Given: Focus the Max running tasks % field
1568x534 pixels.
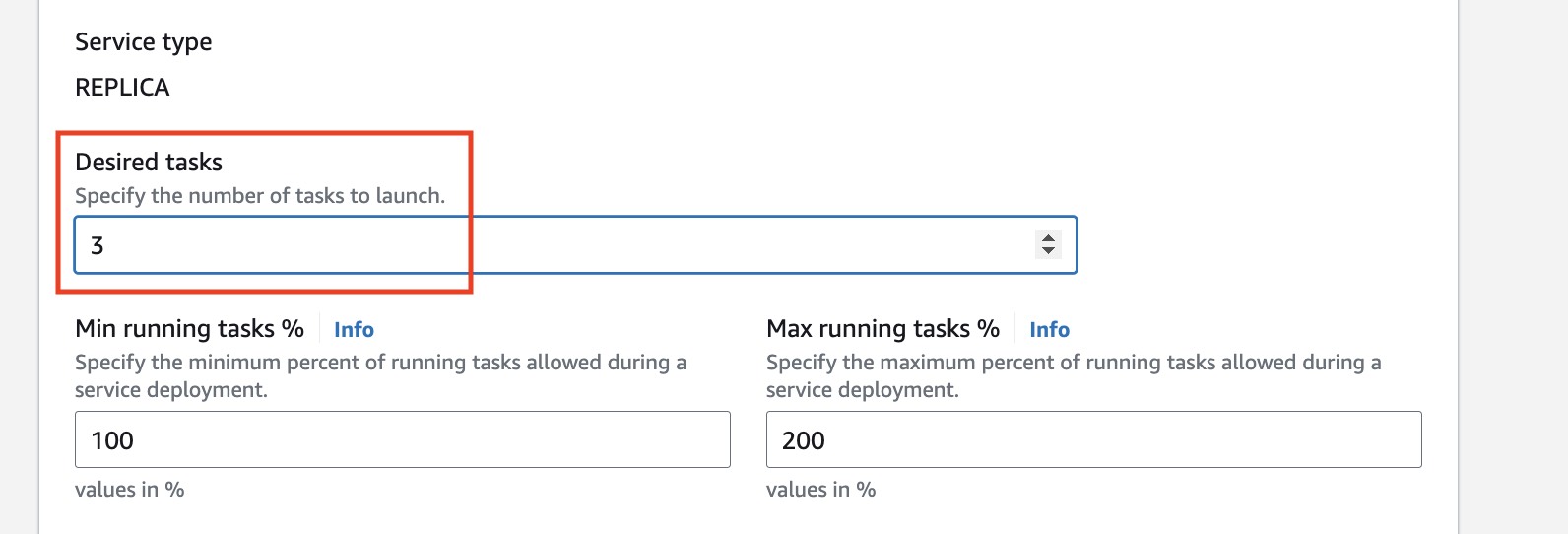Looking at the screenshot, I should (x=1093, y=439).
